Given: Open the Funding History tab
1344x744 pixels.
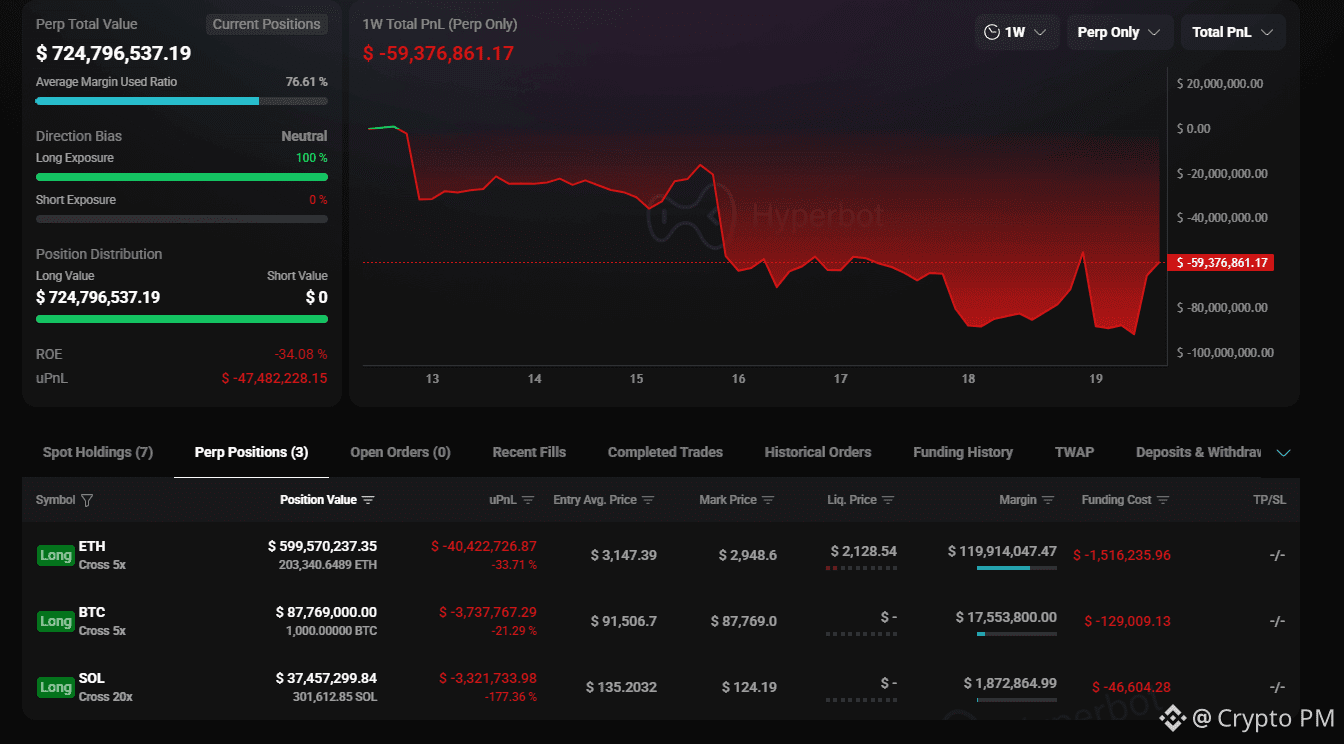Looking at the screenshot, I should tap(962, 452).
